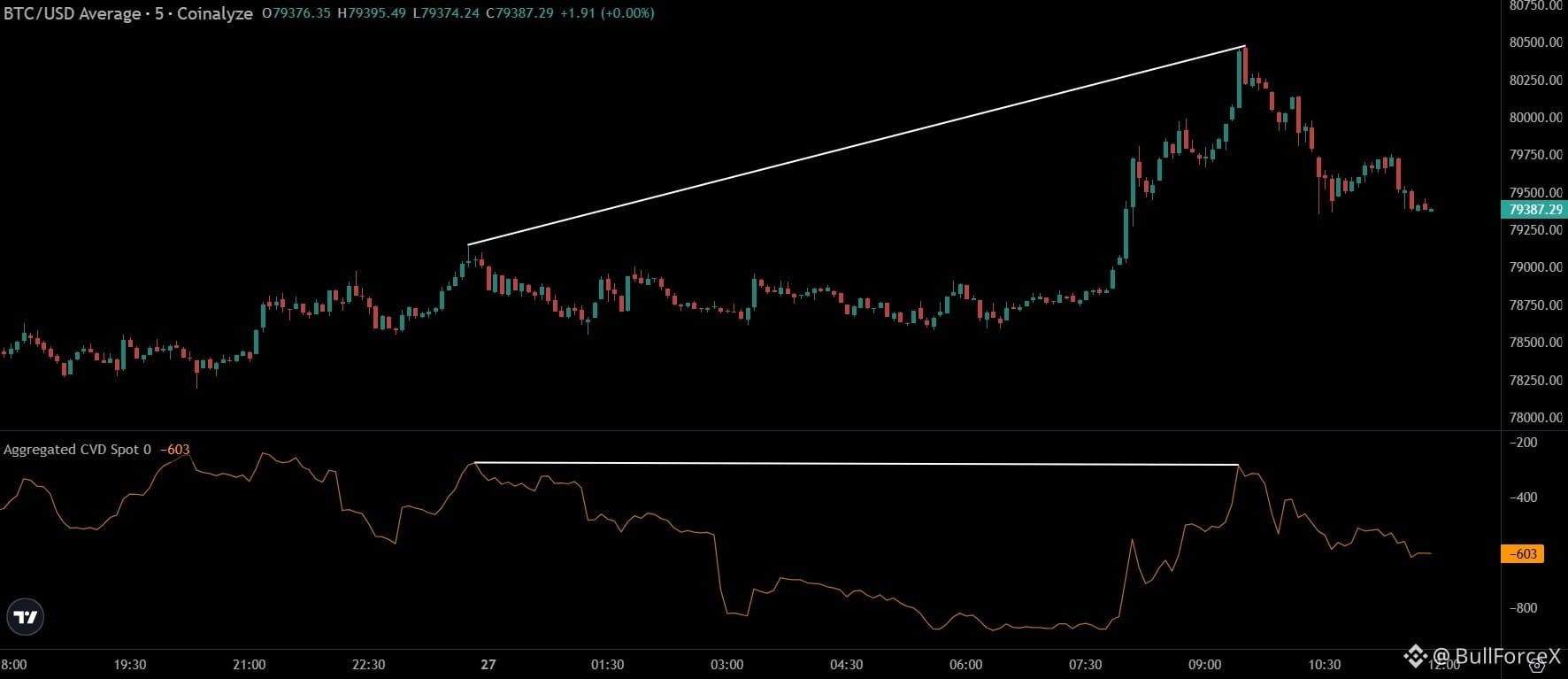Click the 21:00 time axis label
Viewport: 1568px width, 679px height.
tap(250, 665)
